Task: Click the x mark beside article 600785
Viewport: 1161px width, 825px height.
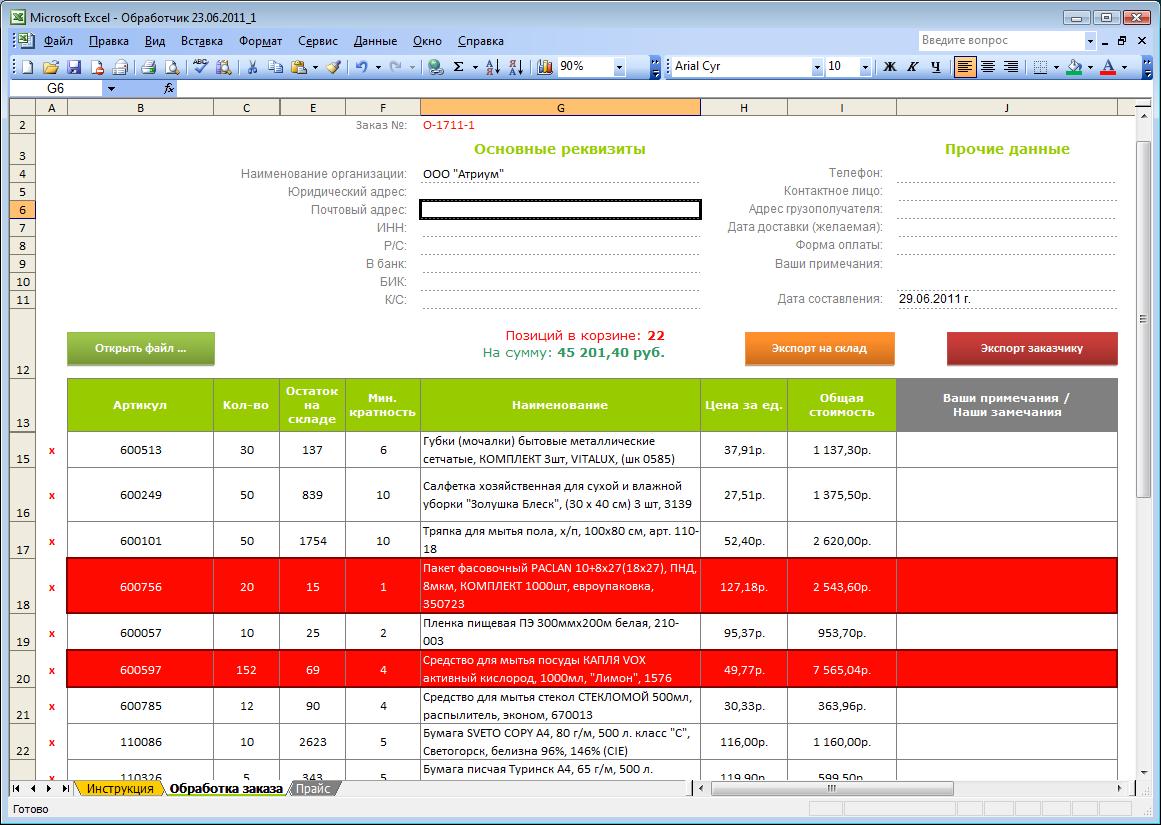Action: click(52, 707)
